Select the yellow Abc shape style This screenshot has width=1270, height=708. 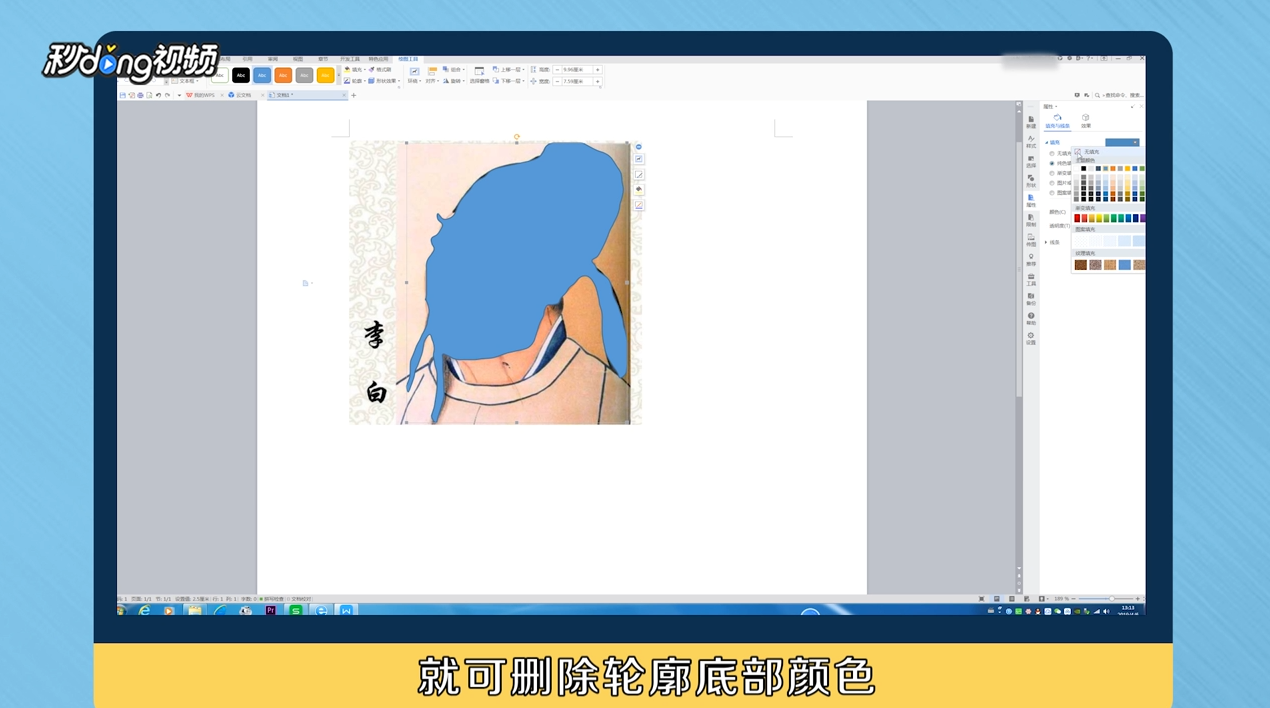tap(325, 75)
